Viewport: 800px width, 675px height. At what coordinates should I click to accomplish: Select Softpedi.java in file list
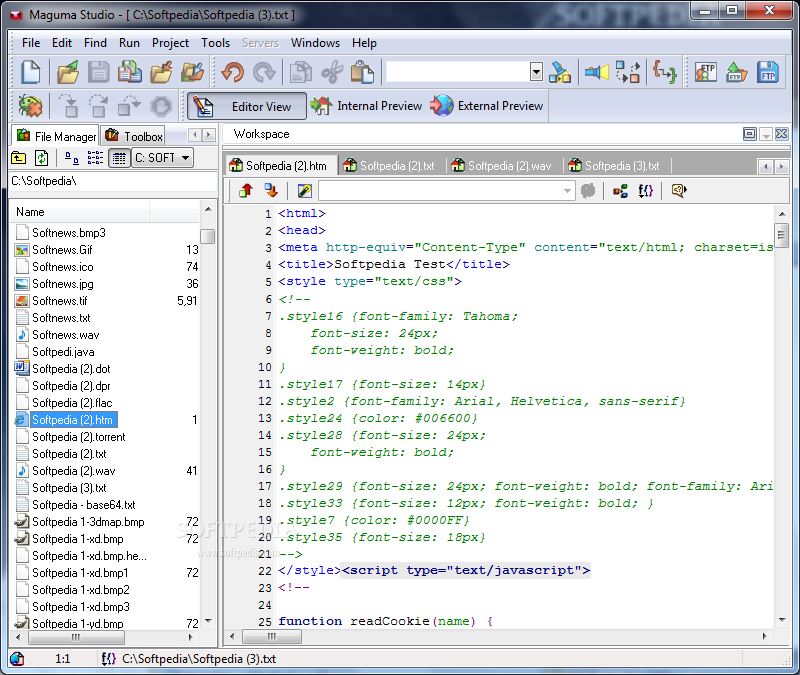(63, 352)
